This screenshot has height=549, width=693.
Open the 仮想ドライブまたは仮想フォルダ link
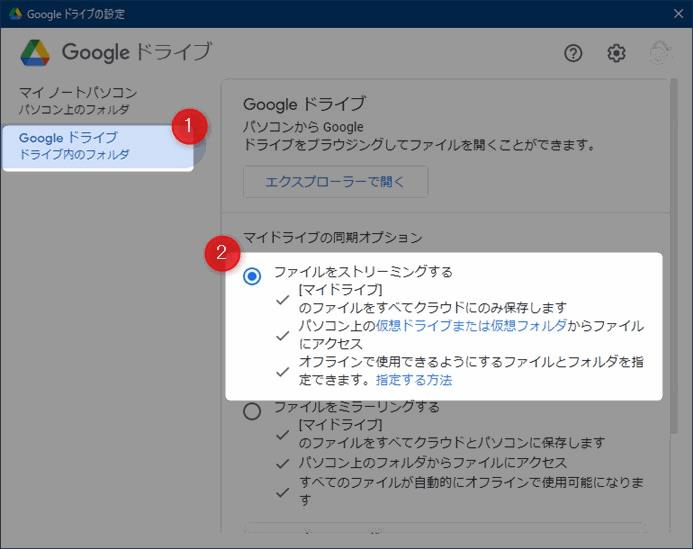coord(471,326)
